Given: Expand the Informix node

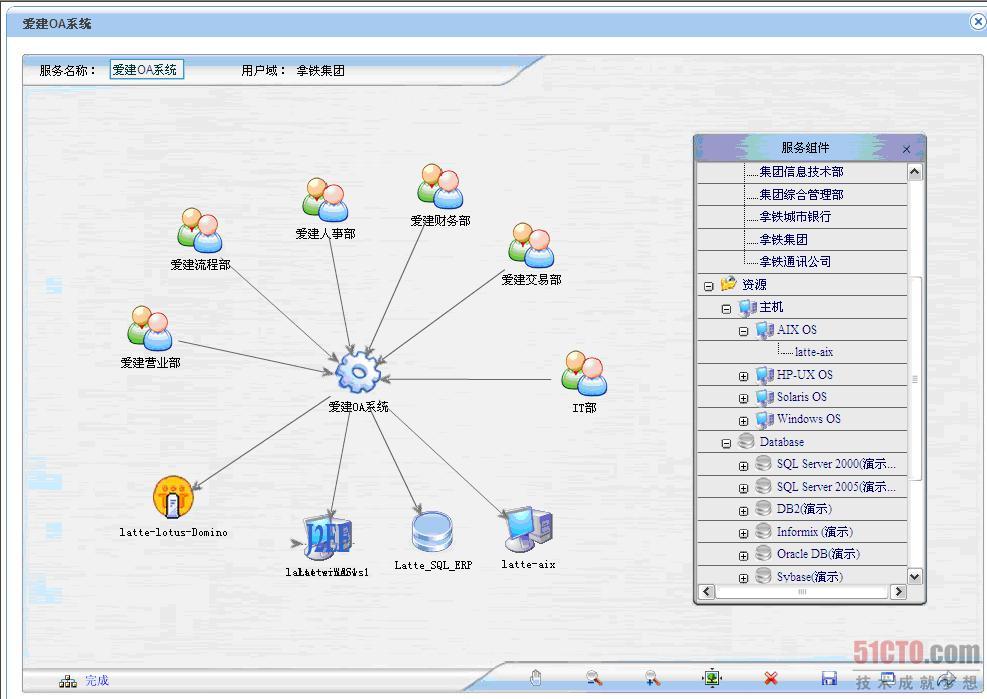Looking at the screenshot, I should (x=743, y=533).
